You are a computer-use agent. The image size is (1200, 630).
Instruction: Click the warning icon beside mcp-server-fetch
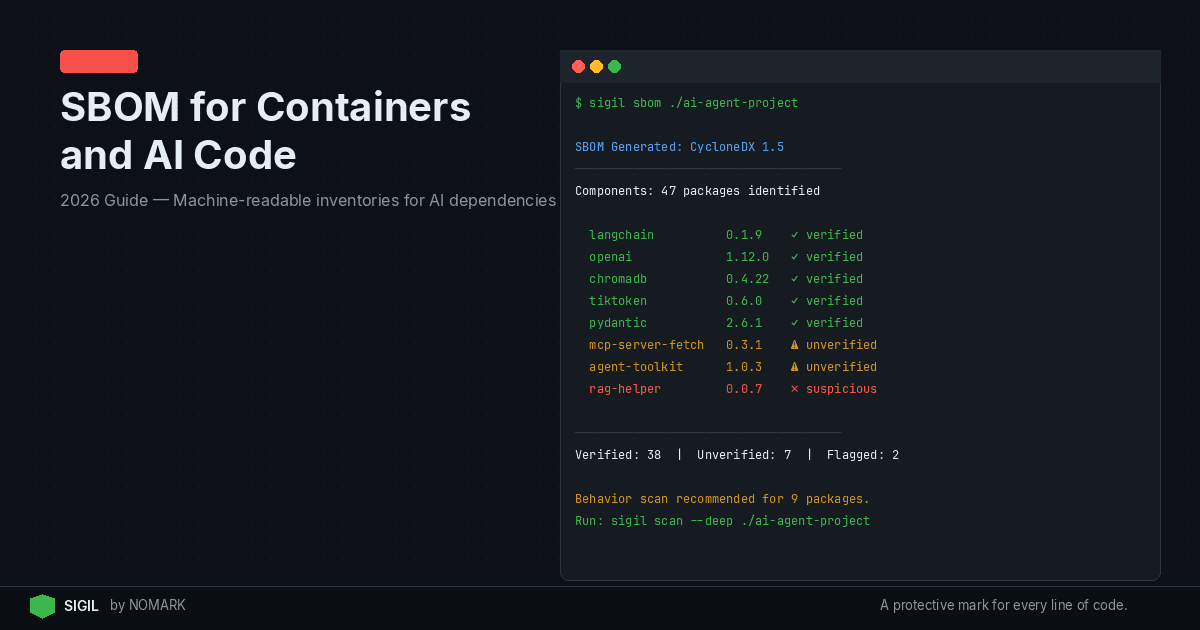pos(795,344)
